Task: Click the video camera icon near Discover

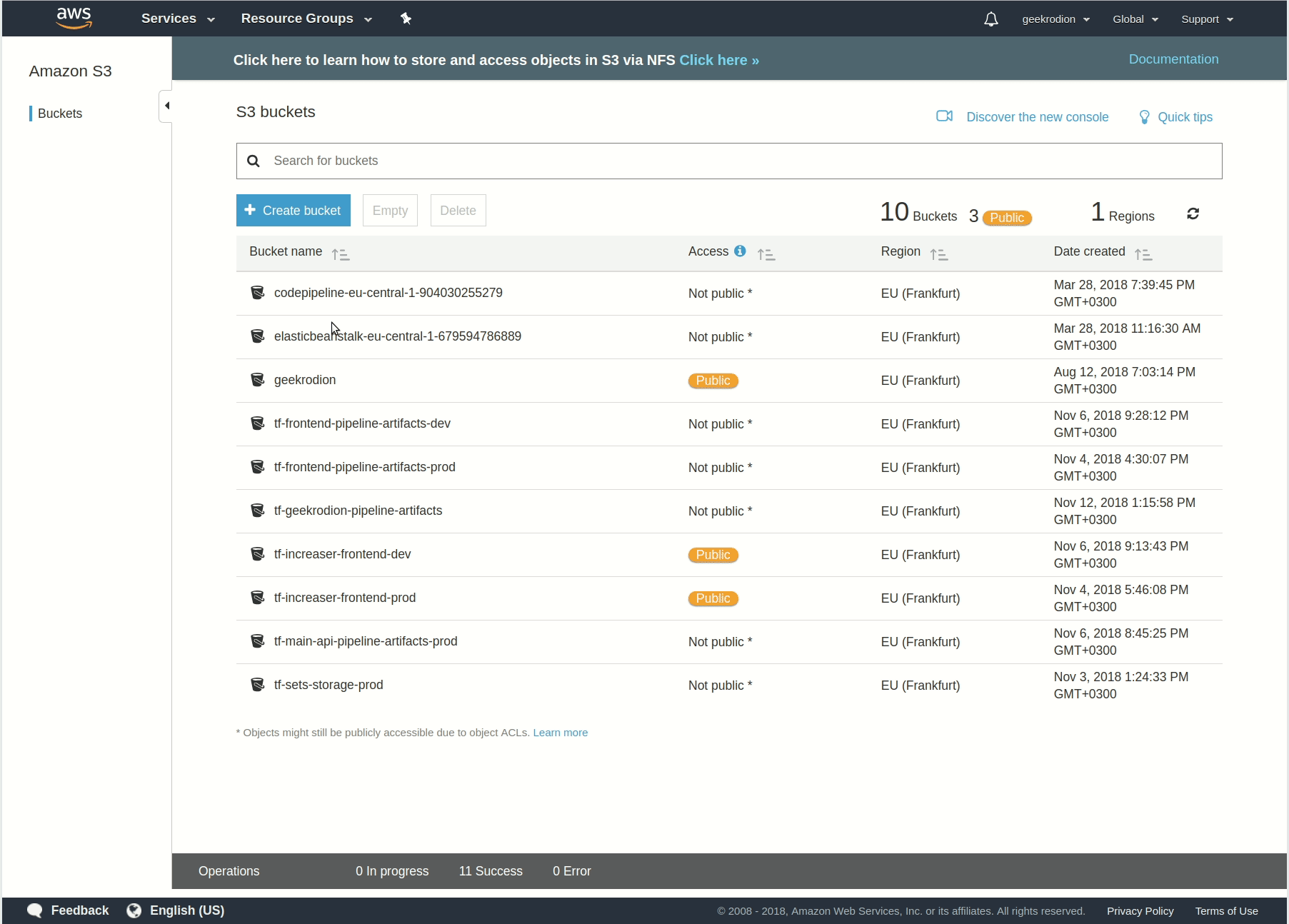Action: [x=944, y=116]
